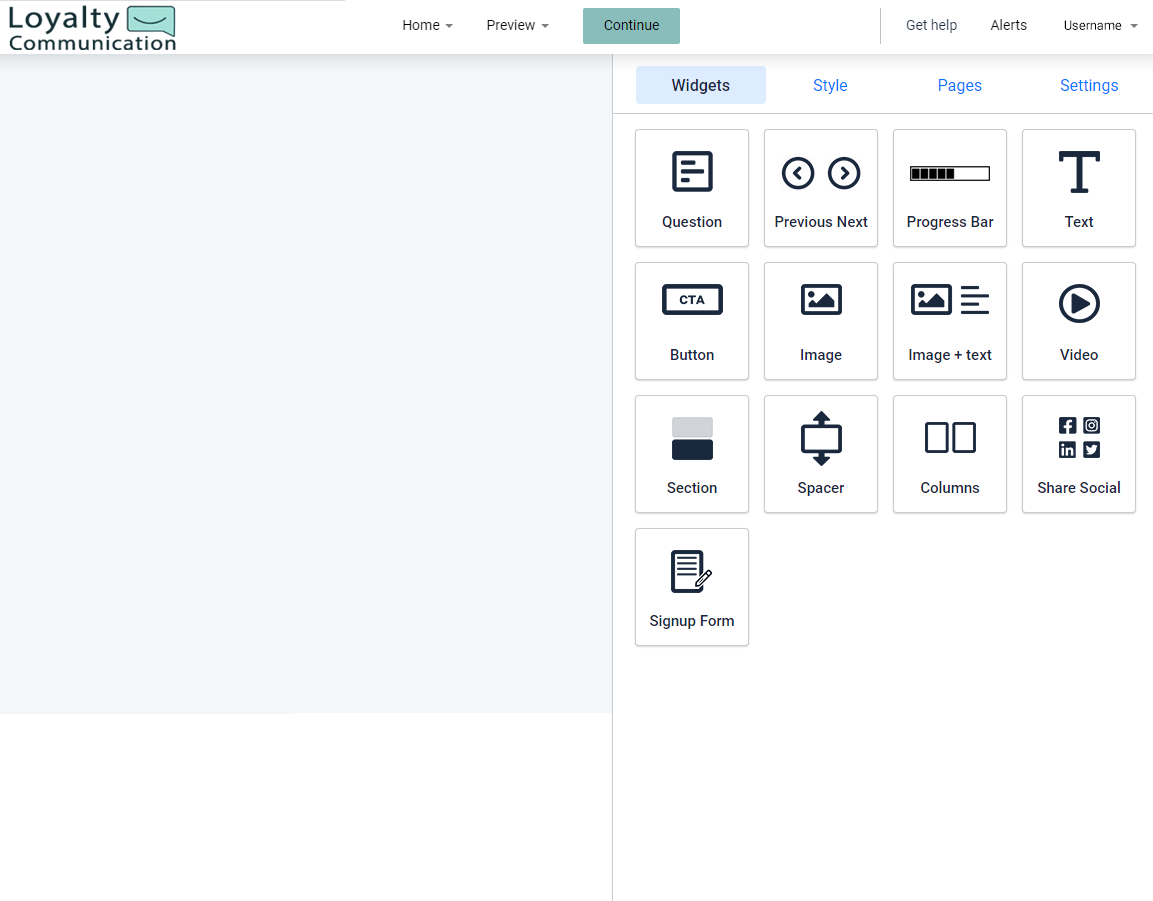Expand the Preview dropdown
This screenshot has height=901, width=1153.
coord(517,25)
